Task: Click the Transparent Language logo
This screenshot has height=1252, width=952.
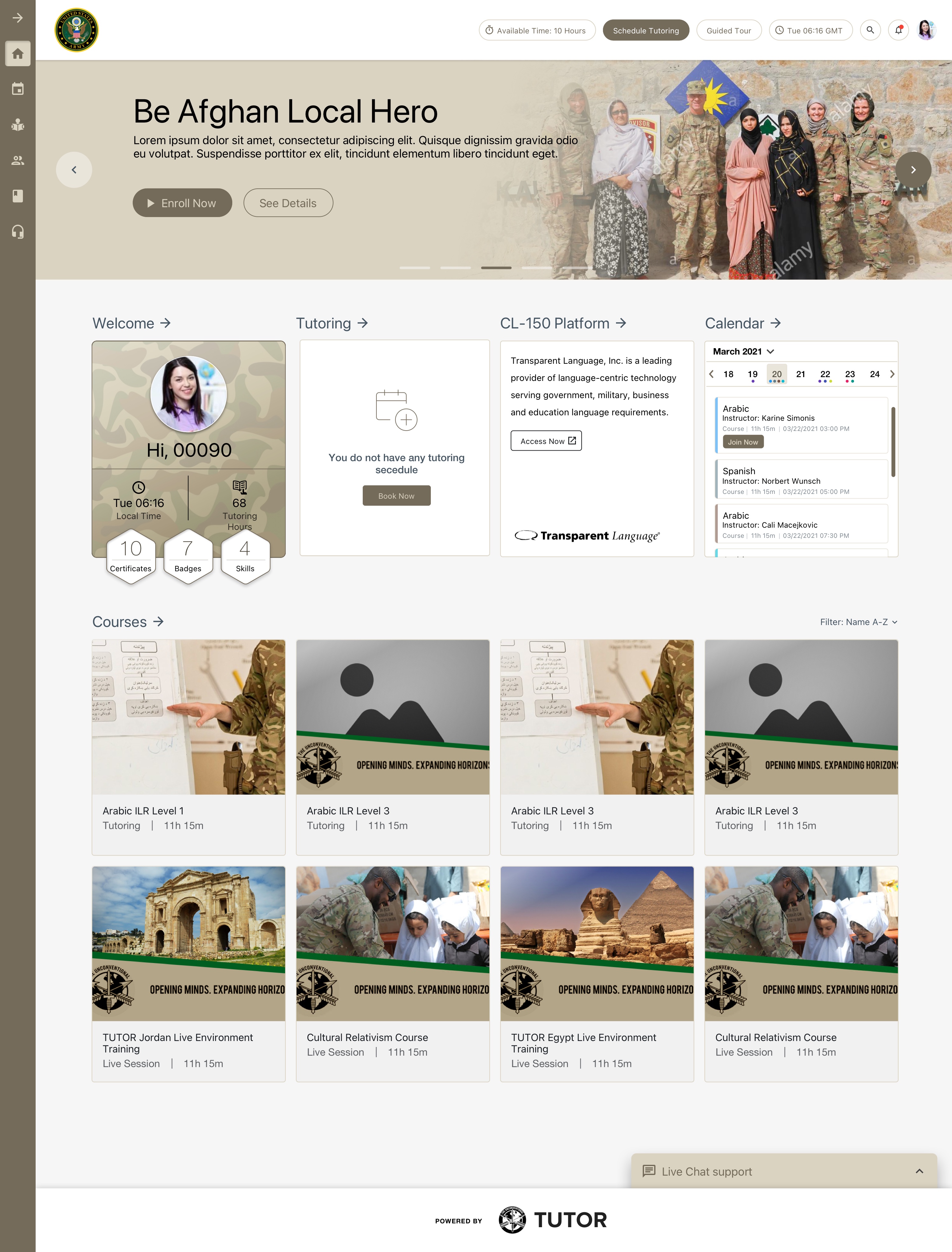Action: pyautogui.click(x=587, y=536)
